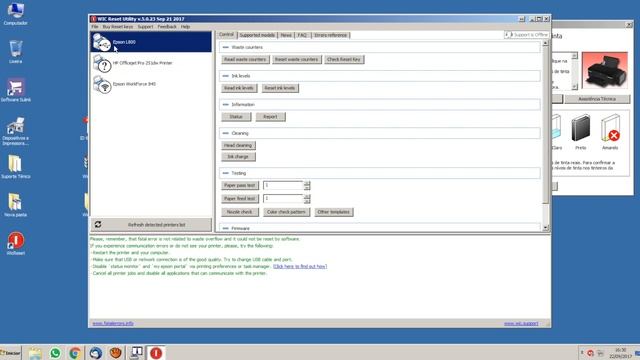This screenshot has height=360, width=640.
Task: Click Refresh detected printers list button
Action: (151, 224)
